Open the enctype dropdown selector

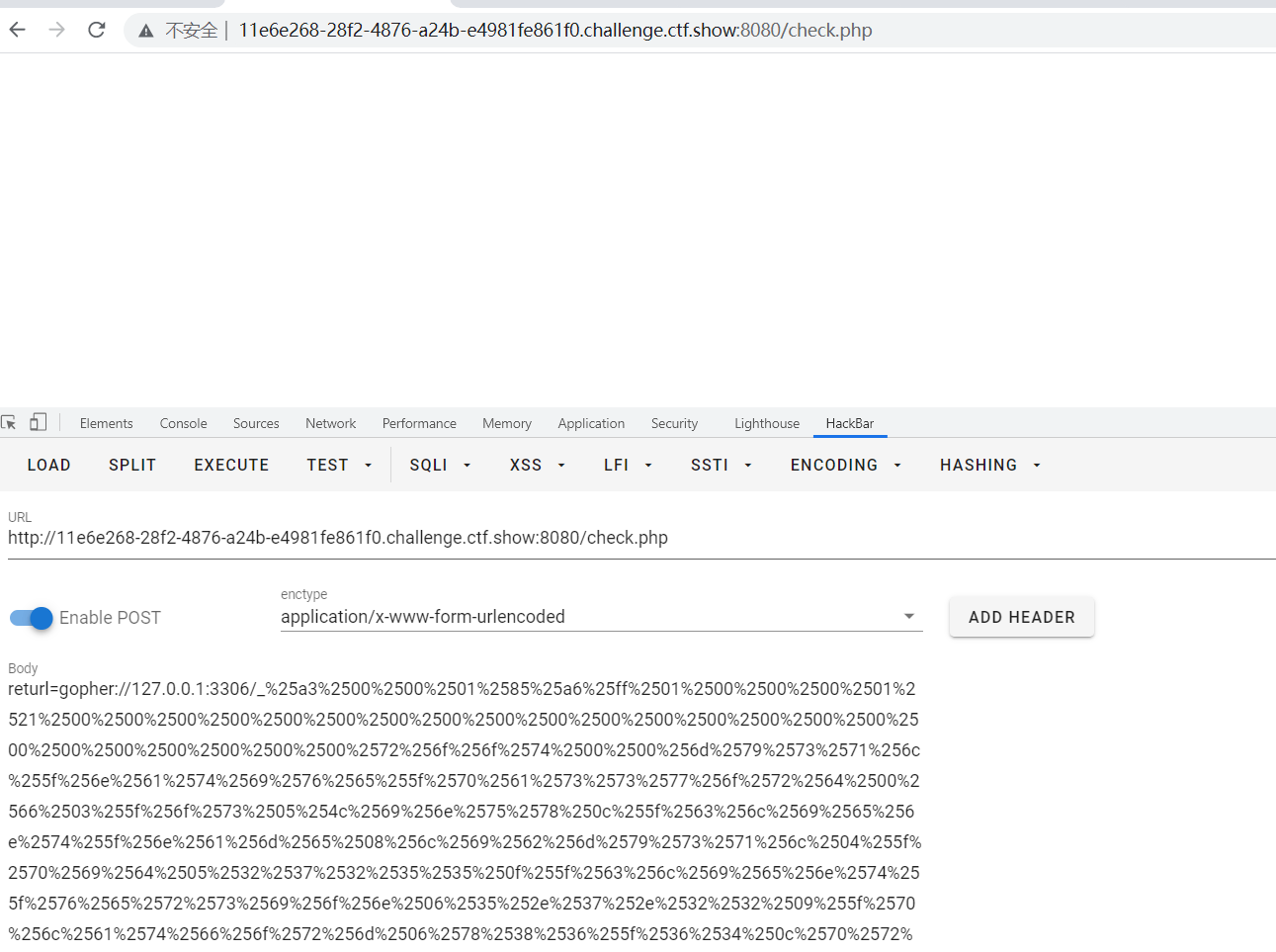[601, 617]
